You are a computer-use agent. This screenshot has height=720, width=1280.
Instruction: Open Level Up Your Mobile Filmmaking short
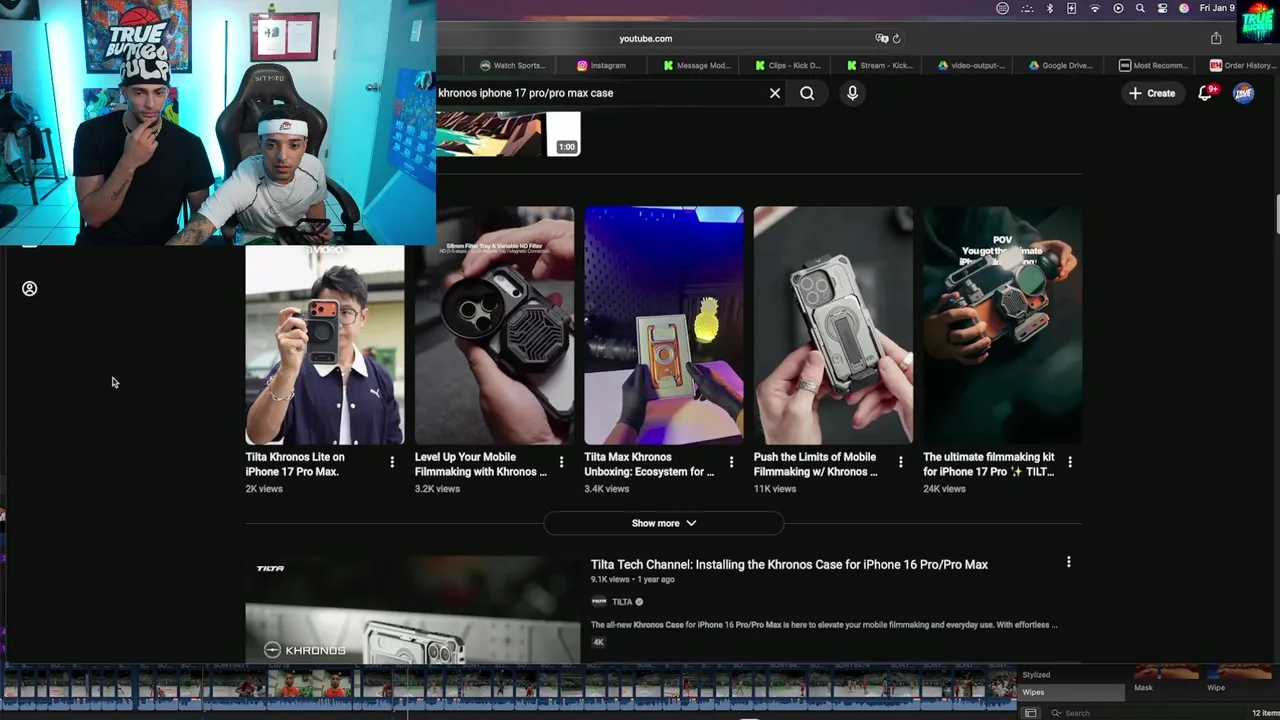click(494, 326)
